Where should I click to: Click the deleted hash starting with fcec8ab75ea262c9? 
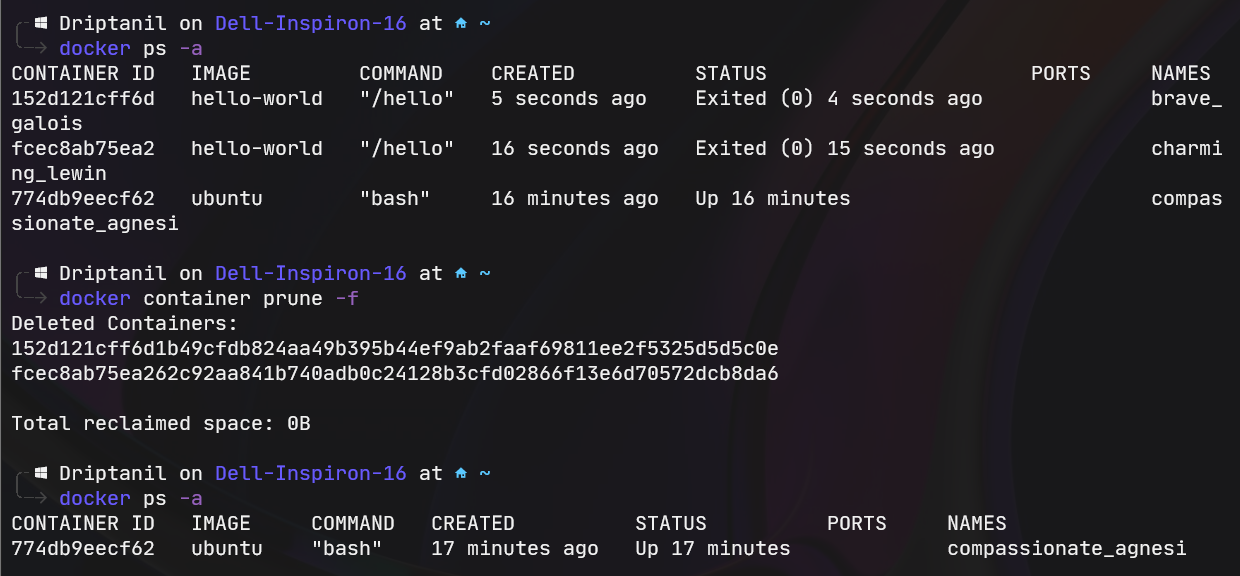point(395,373)
